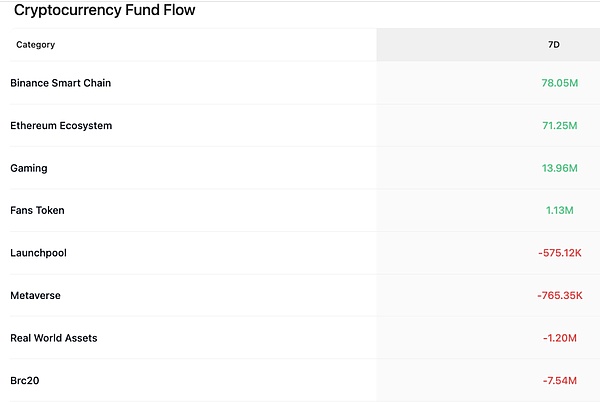Image resolution: width=600 pixels, height=402 pixels.
Task: Open the Brc20 category
Action: coord(24,381)
